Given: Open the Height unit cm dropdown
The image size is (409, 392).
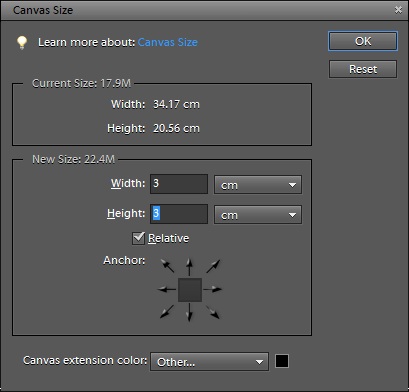Looking at the screenshot, I should coord(258,215).
